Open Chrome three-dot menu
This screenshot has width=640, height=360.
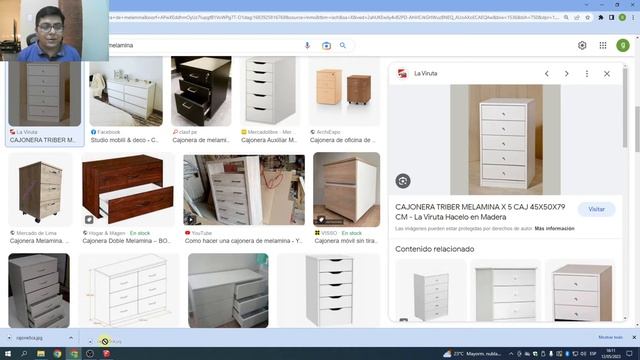tap(633, 18)
